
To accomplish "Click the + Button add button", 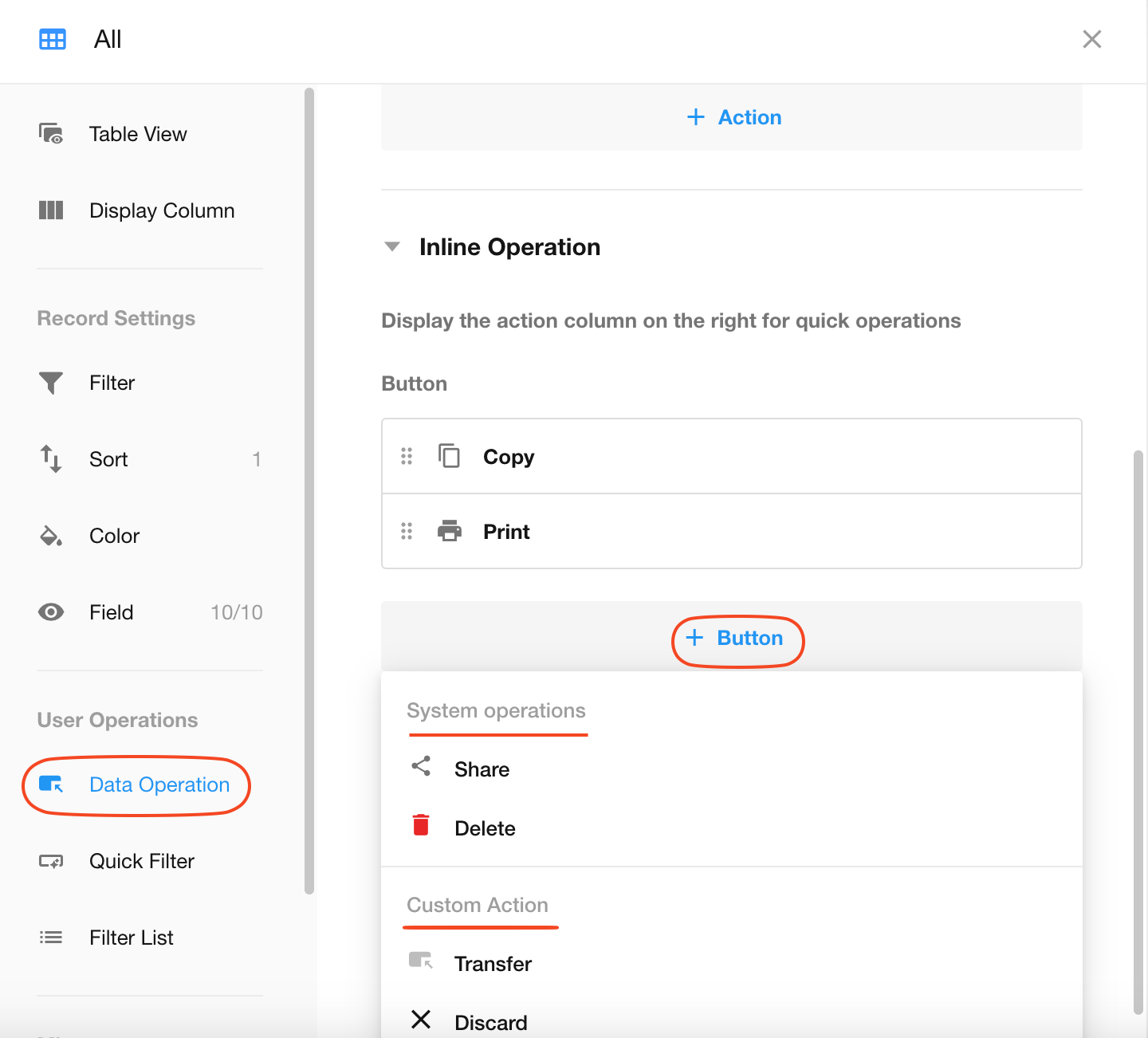I will tap(736, 639).
